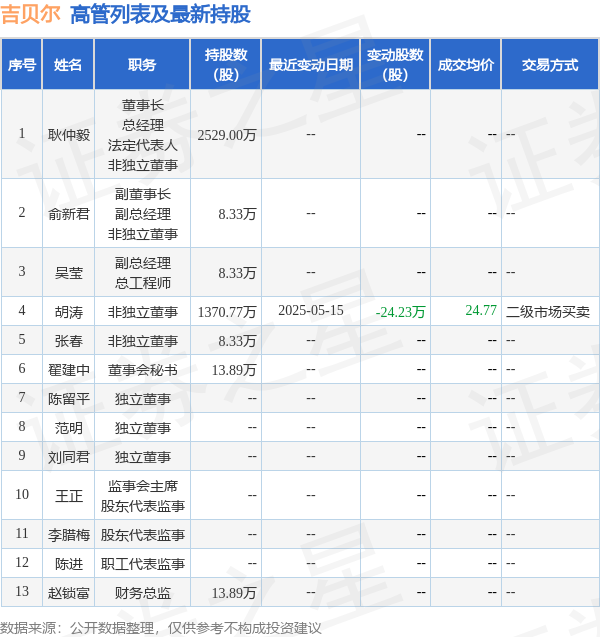Click the 1370.77万 shareholding value
The height and width of the screenshot is (637, 600).
click(x=227, y=312)
